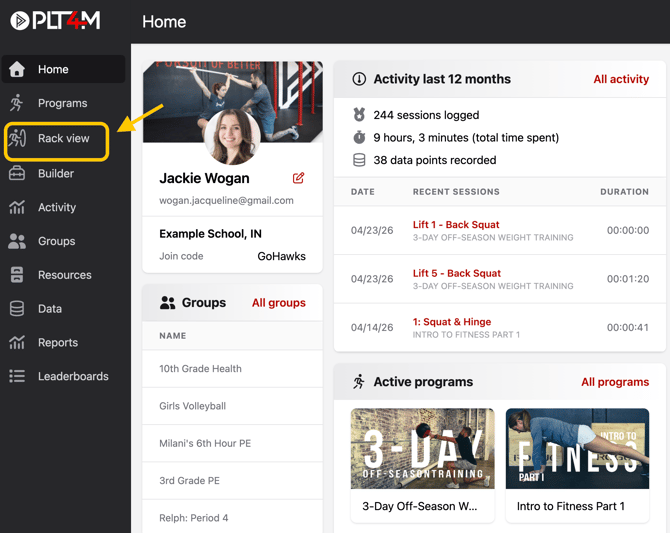The width and height of the screenshot is (670, 533).
Task: Click the wogan.jacqueline@gmail.com email text
Action: (226, 200)
